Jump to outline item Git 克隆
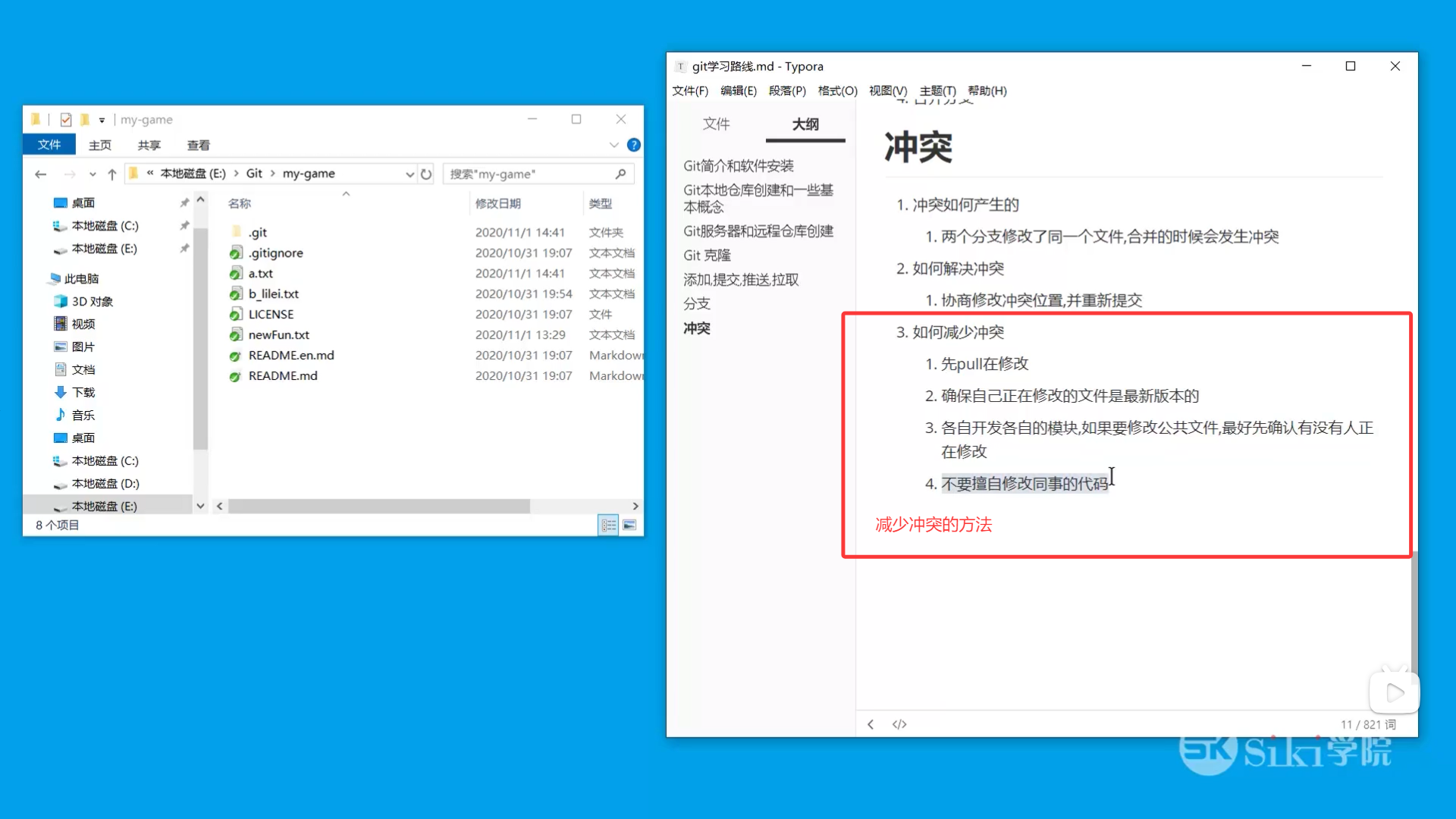The height and width of the screenshot is (819, 1456). click(707, 256)
